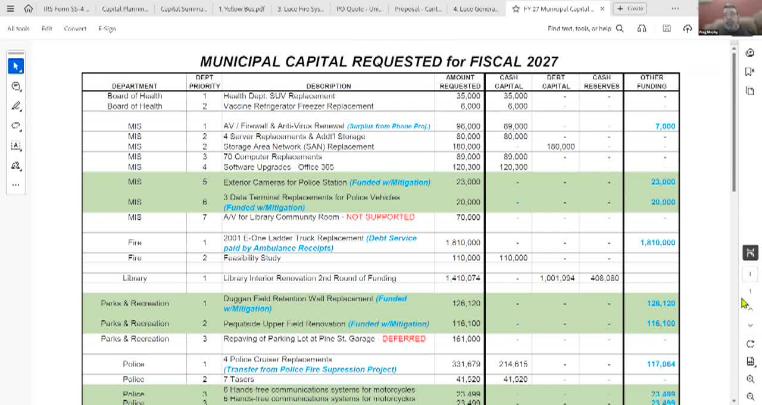Click the Create button for new tab
762x405 pixels.
click(x=630, y=8)
